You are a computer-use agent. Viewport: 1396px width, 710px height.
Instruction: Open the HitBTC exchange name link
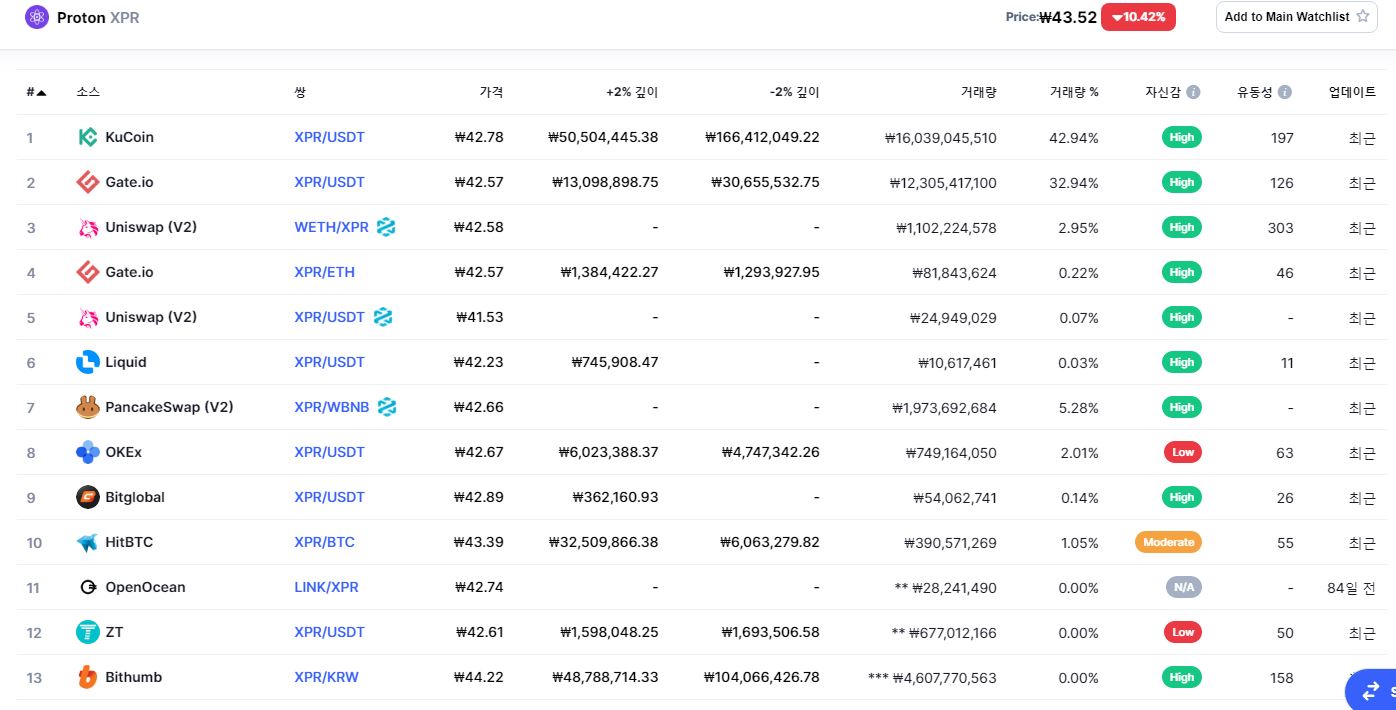(129, 542)
